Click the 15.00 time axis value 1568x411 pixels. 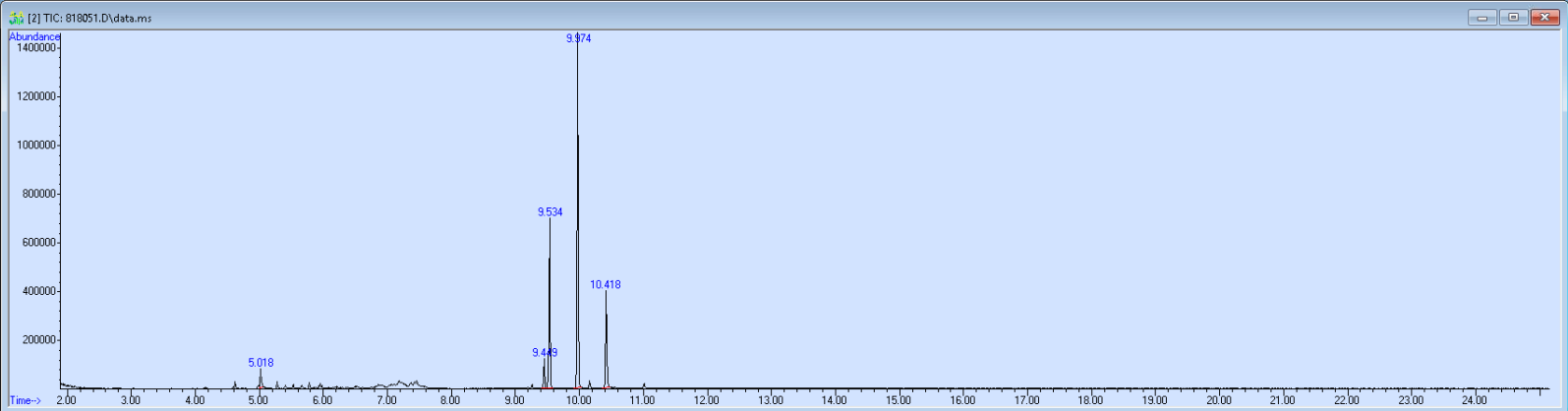[x=899, y=400]
